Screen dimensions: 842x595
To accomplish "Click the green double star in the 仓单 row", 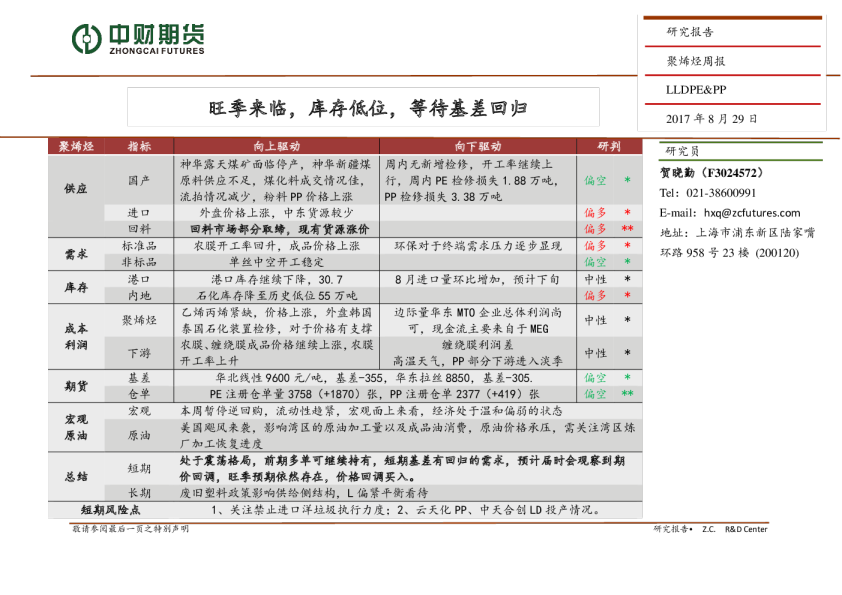I will (x=627, y=394).
